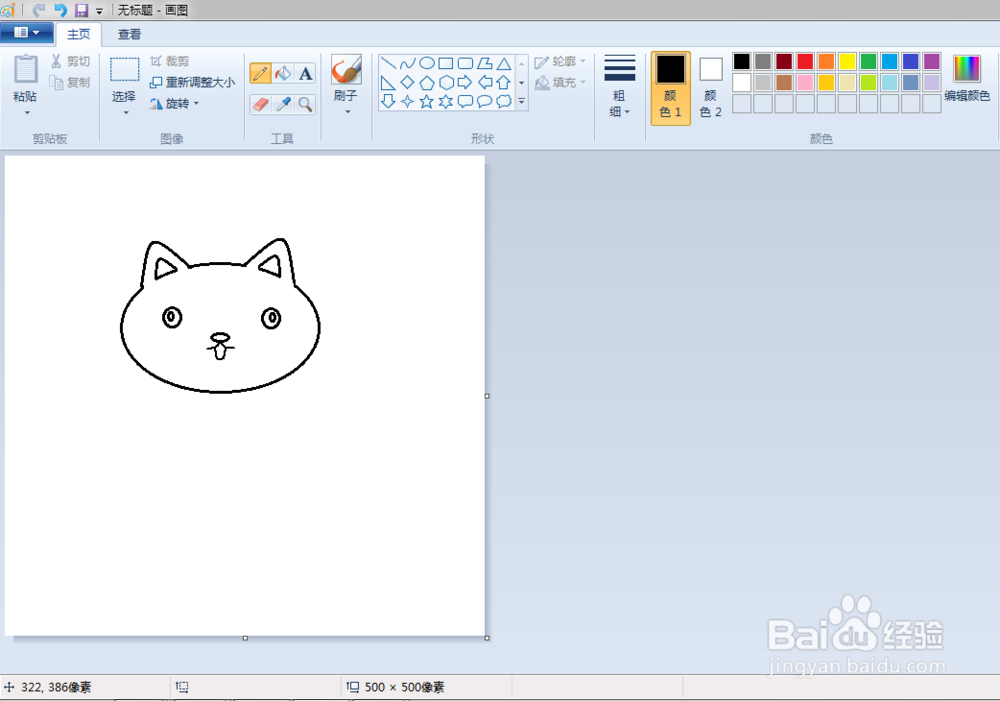The width and height of the screenshot is (1000, 701).
Task: Open the Outline (轮廓) dropdown
Action: coord(561,62)
